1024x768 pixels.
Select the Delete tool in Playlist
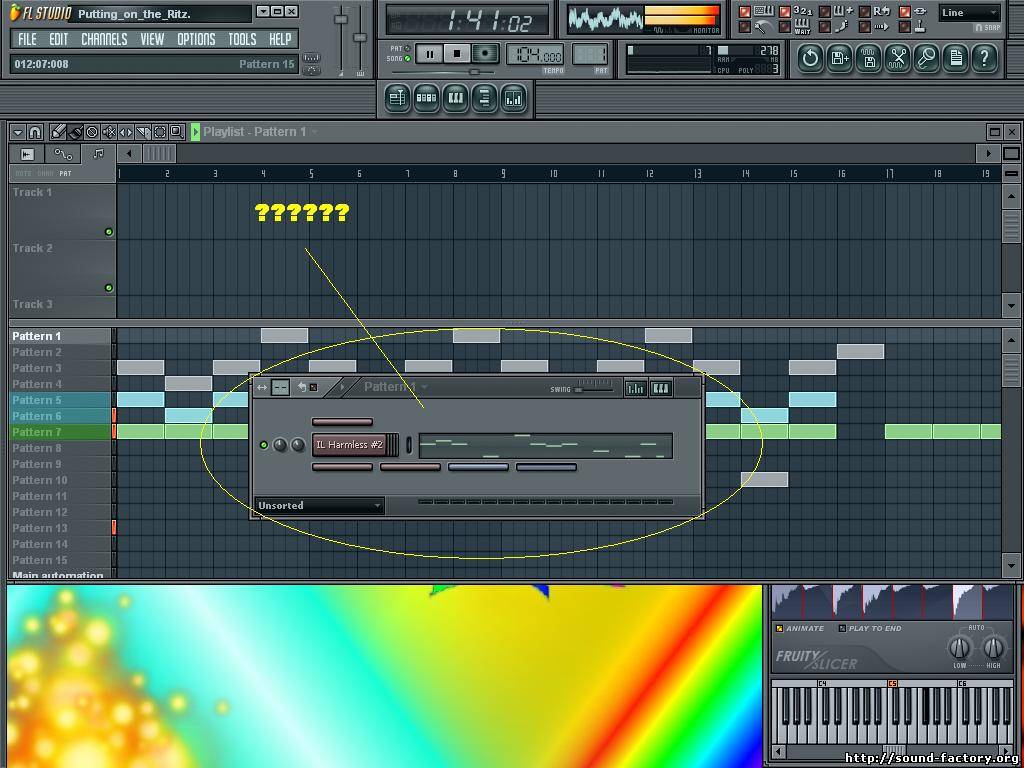pyautogui.click(x=92, y=133)
